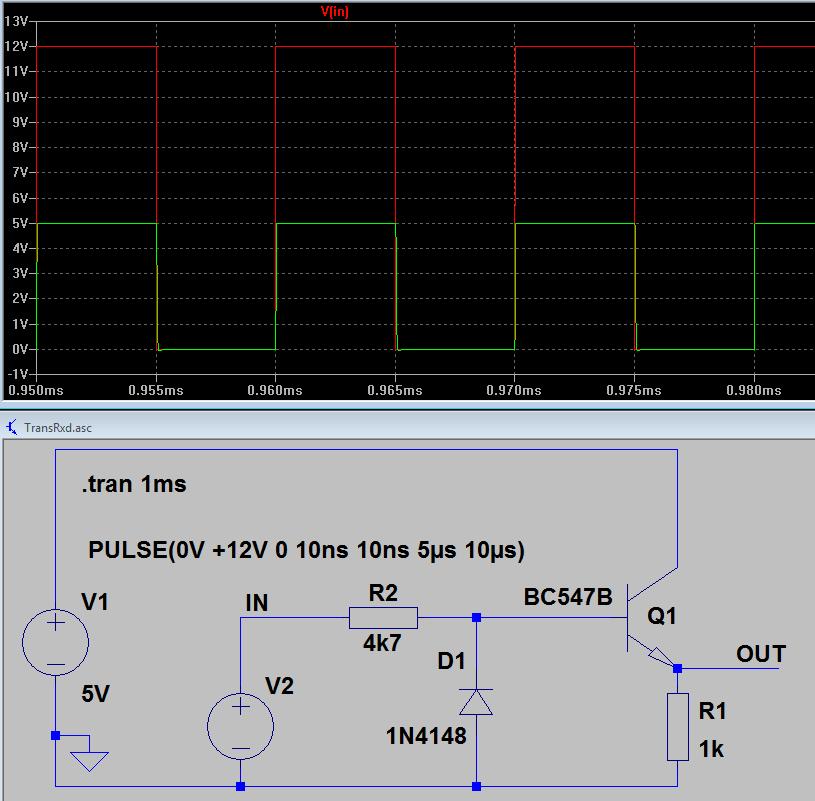Click the R1 reference designator label

point(712,711)
